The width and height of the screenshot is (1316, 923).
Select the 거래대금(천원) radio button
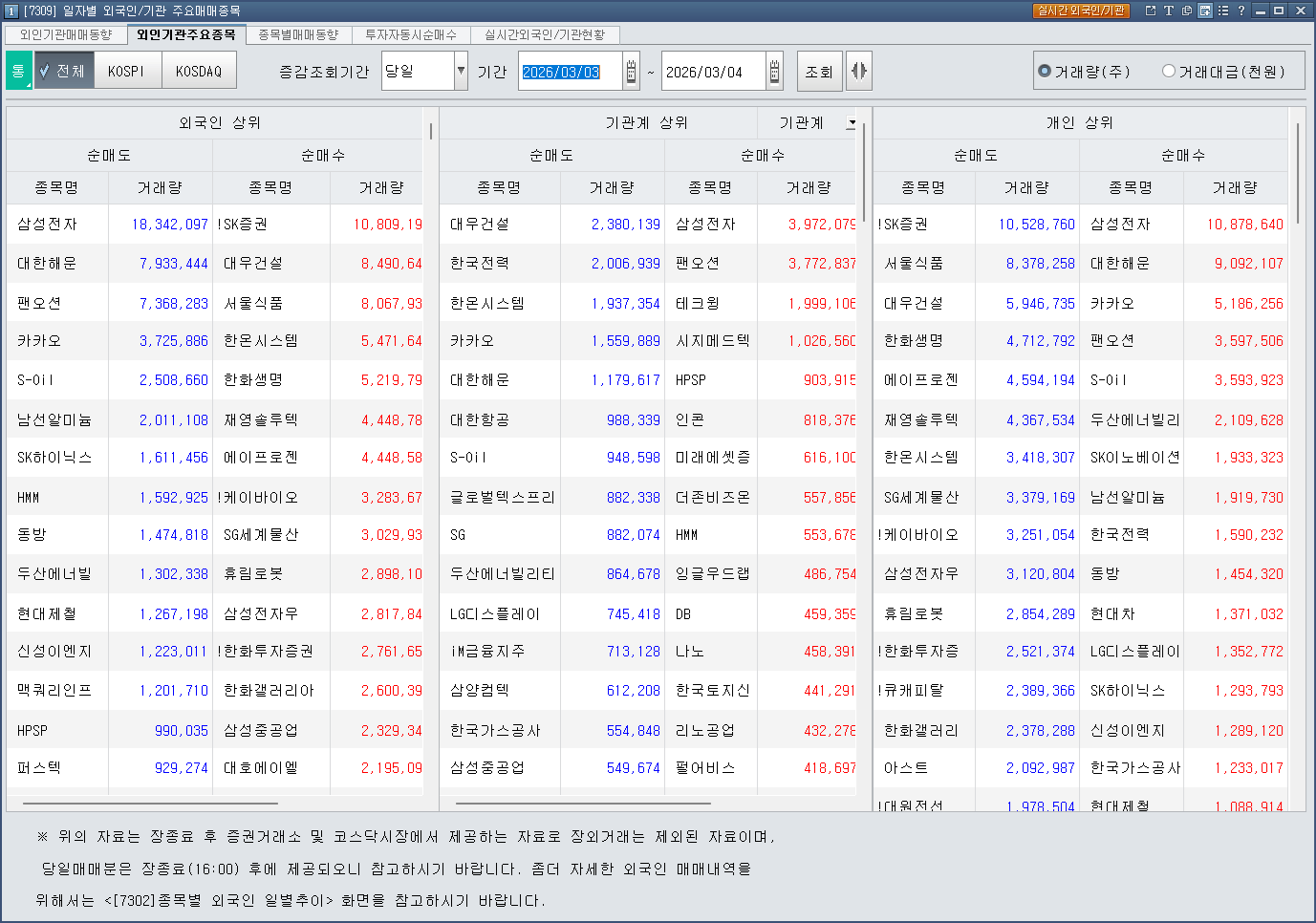click(x=1168, y=71)
